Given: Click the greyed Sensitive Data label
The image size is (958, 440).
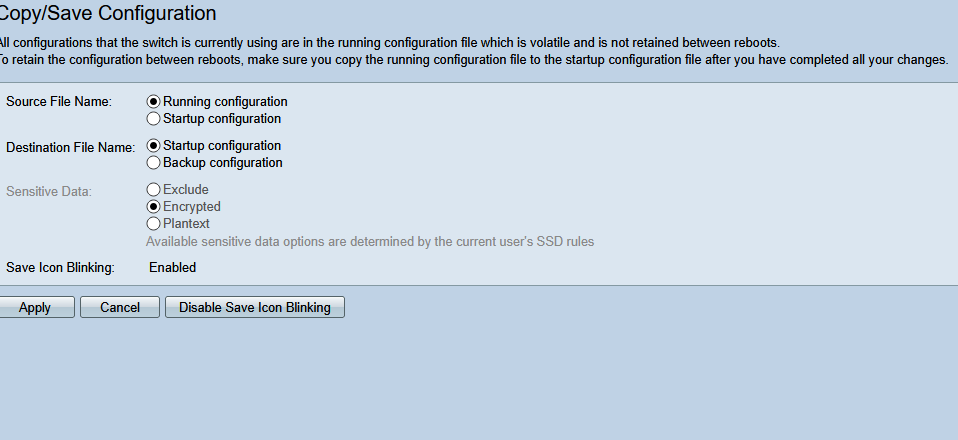Looking at the screenshot, I should (49, 190).
